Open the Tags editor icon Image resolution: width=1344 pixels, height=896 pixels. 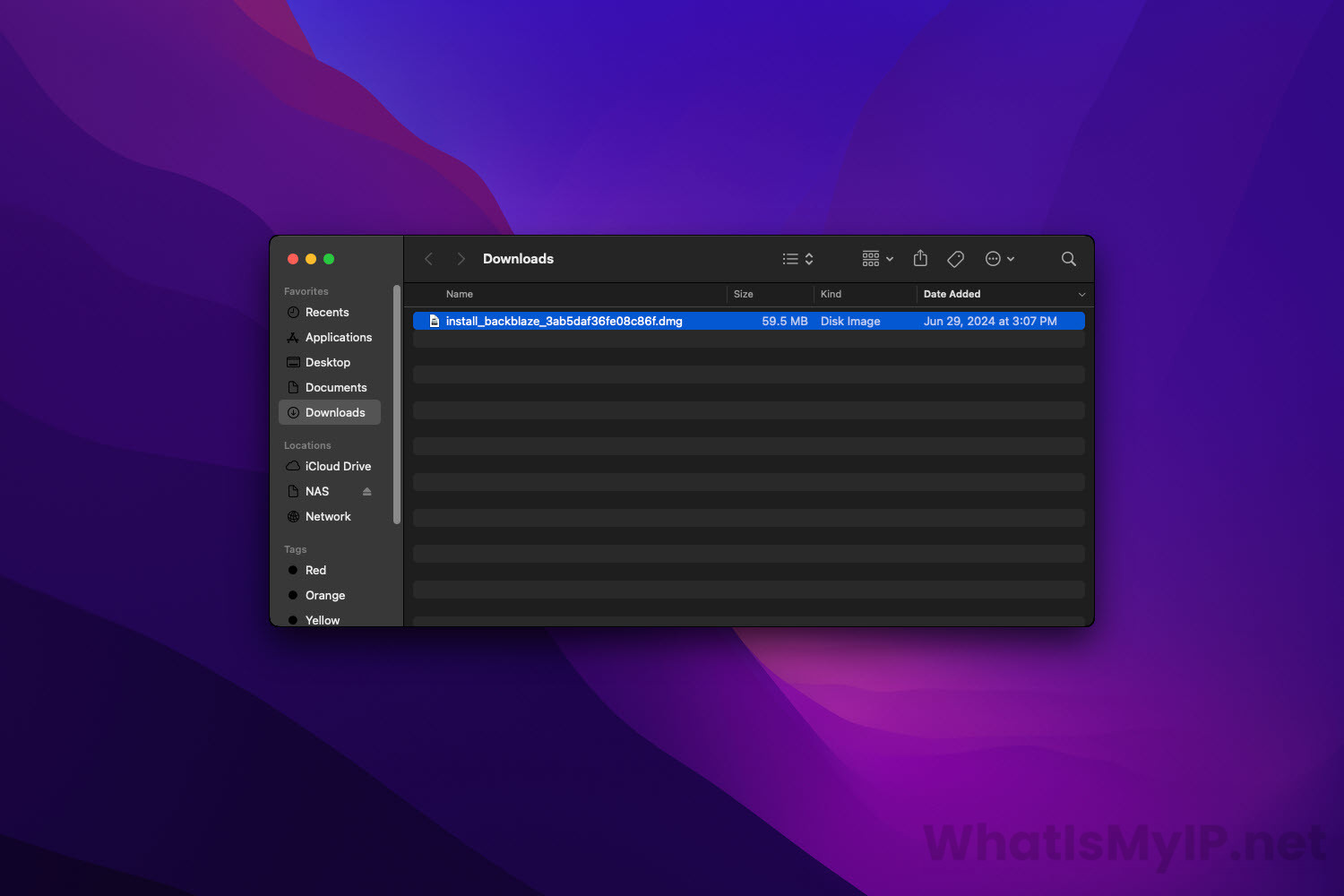pos(955,259)
